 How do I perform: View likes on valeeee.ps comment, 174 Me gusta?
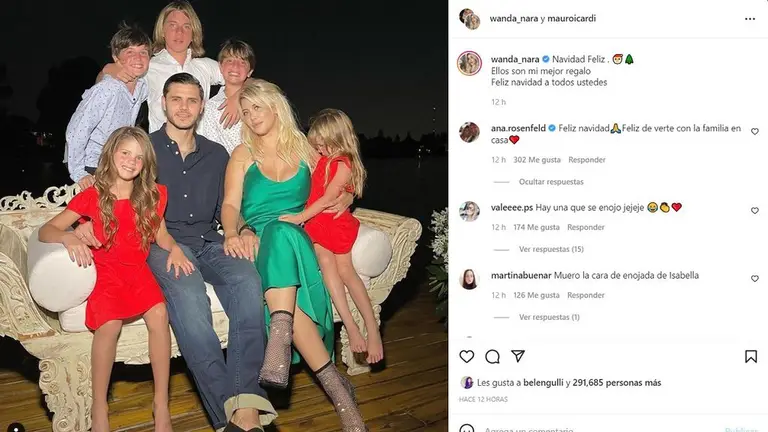536,227
